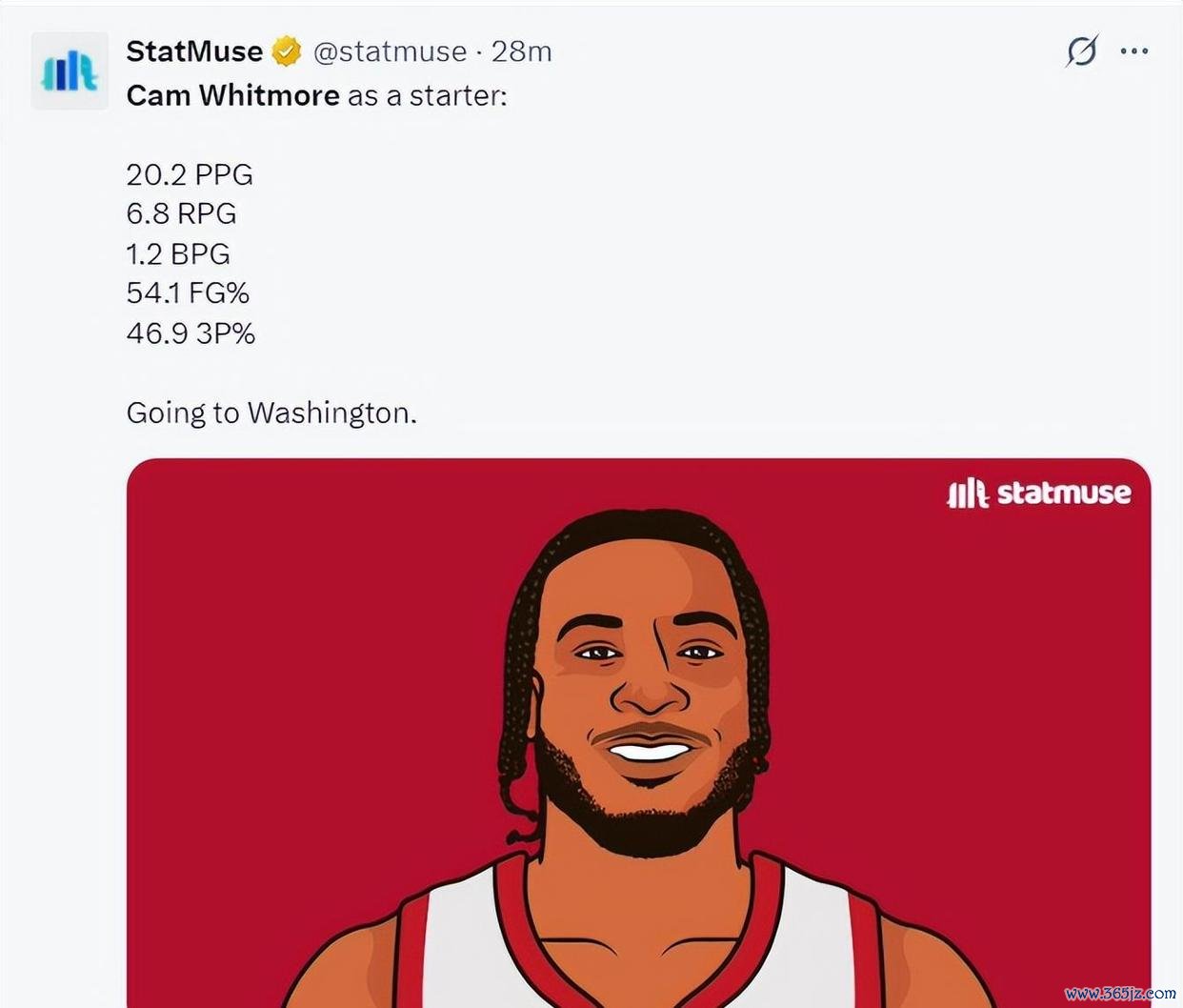Open the www.365jz.com watermark link
The image size is (1183, 1008).
pyautogui.click(x=1120, y=993)
